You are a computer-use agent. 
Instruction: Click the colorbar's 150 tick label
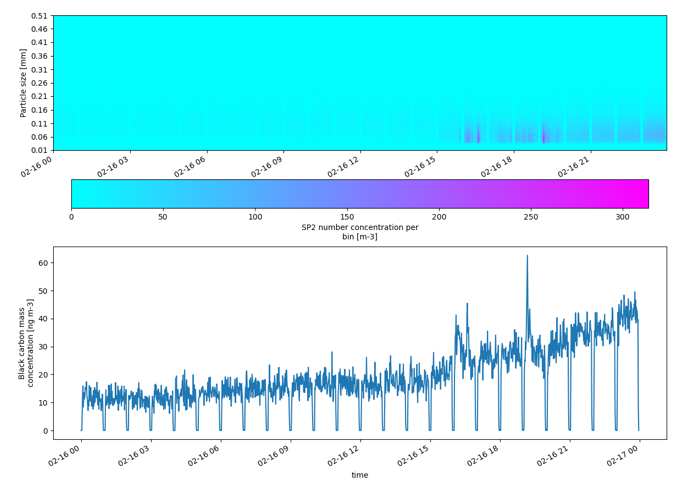[347, 217]
